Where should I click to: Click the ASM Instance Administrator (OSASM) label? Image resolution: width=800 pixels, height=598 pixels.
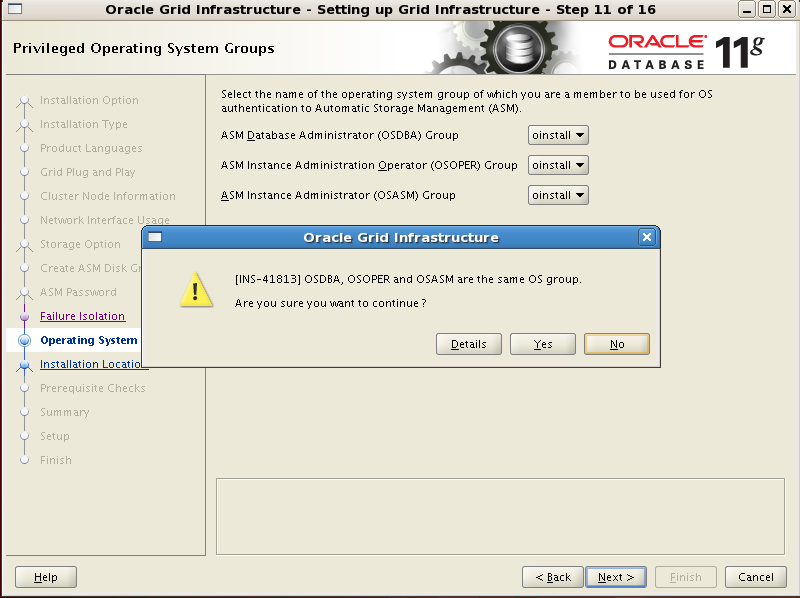click(338, 195)
